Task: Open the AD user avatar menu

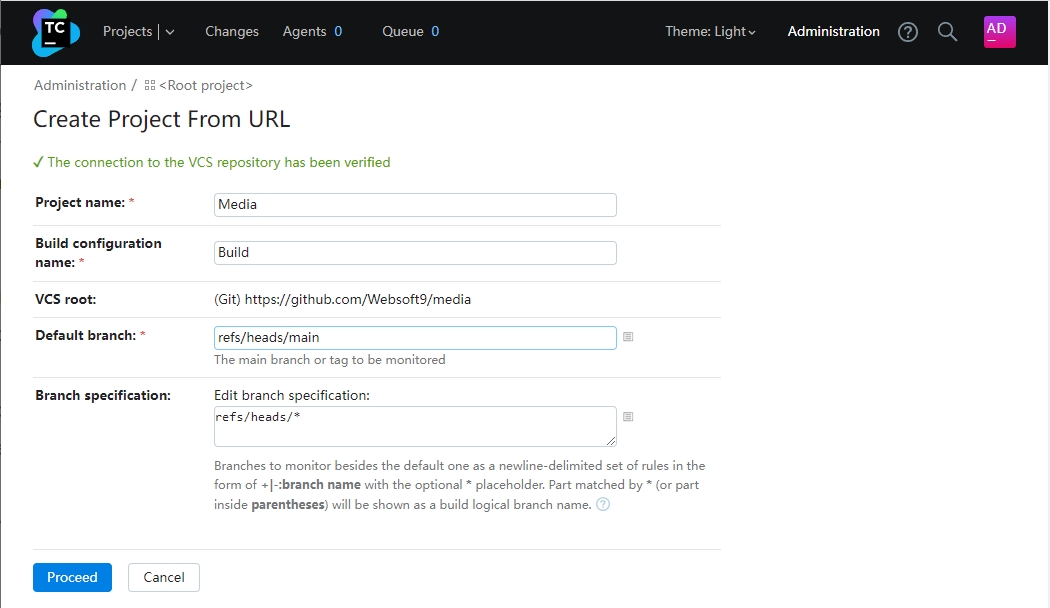Action: 999,32
